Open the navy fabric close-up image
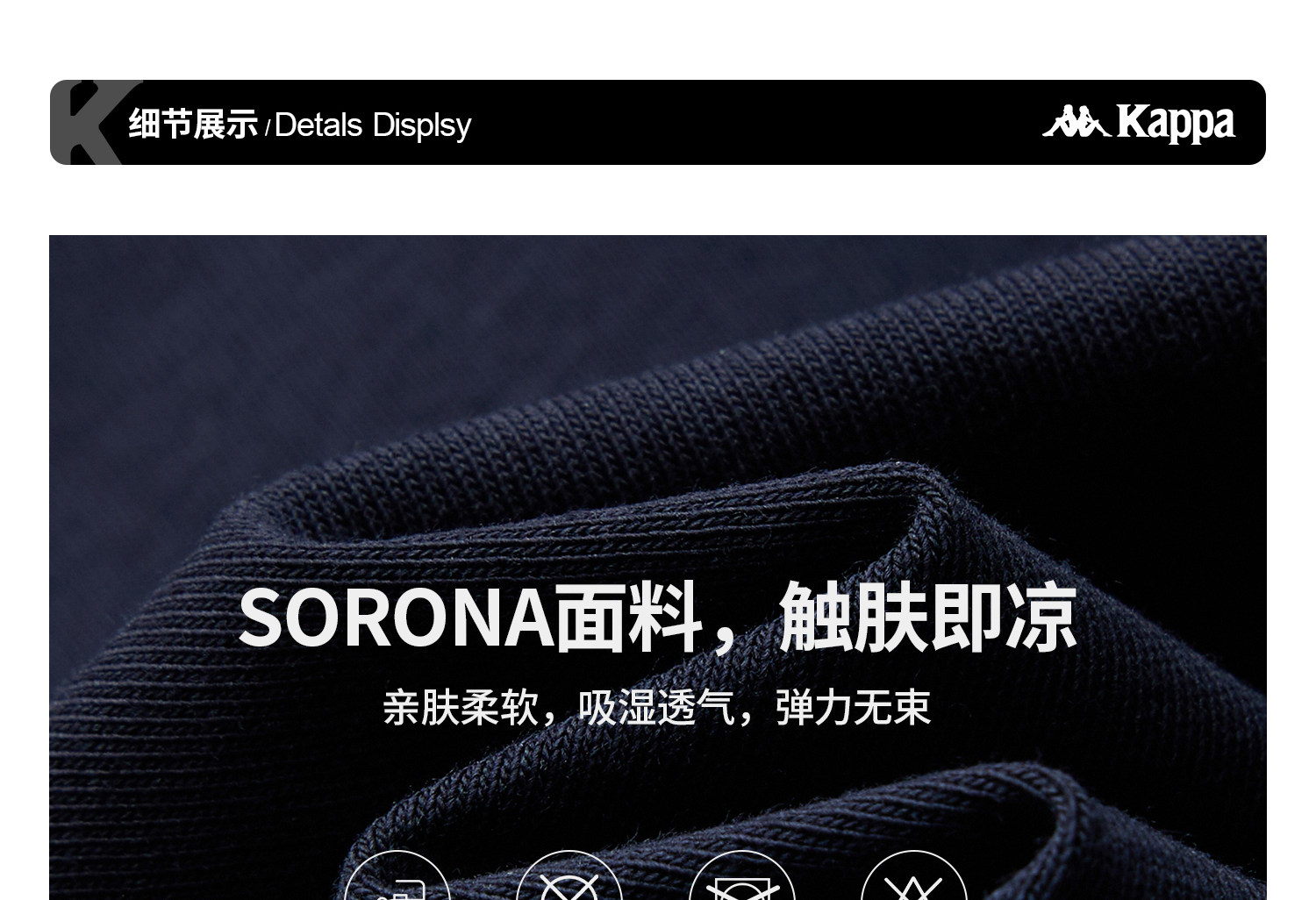Image resolution: width=1316 pixels, height=900 pixels. pyautogui.click(x=658, y=568)
